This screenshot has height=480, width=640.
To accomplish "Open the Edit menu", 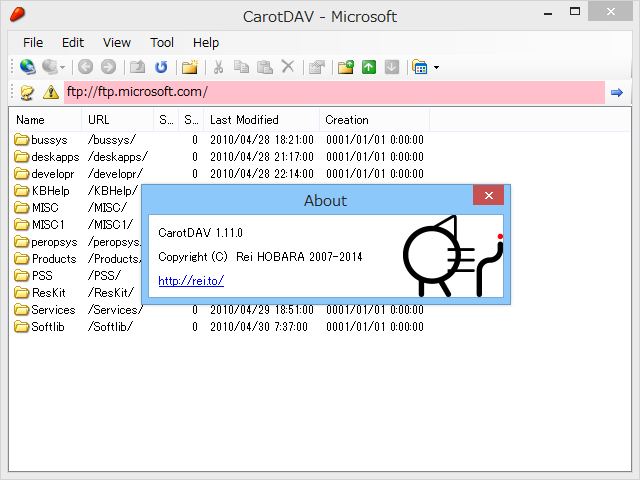I will pos(73,42).
